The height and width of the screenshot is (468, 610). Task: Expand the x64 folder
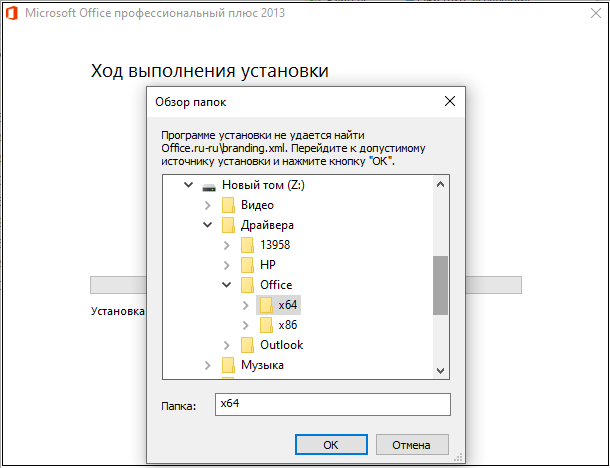coord(246,305)
